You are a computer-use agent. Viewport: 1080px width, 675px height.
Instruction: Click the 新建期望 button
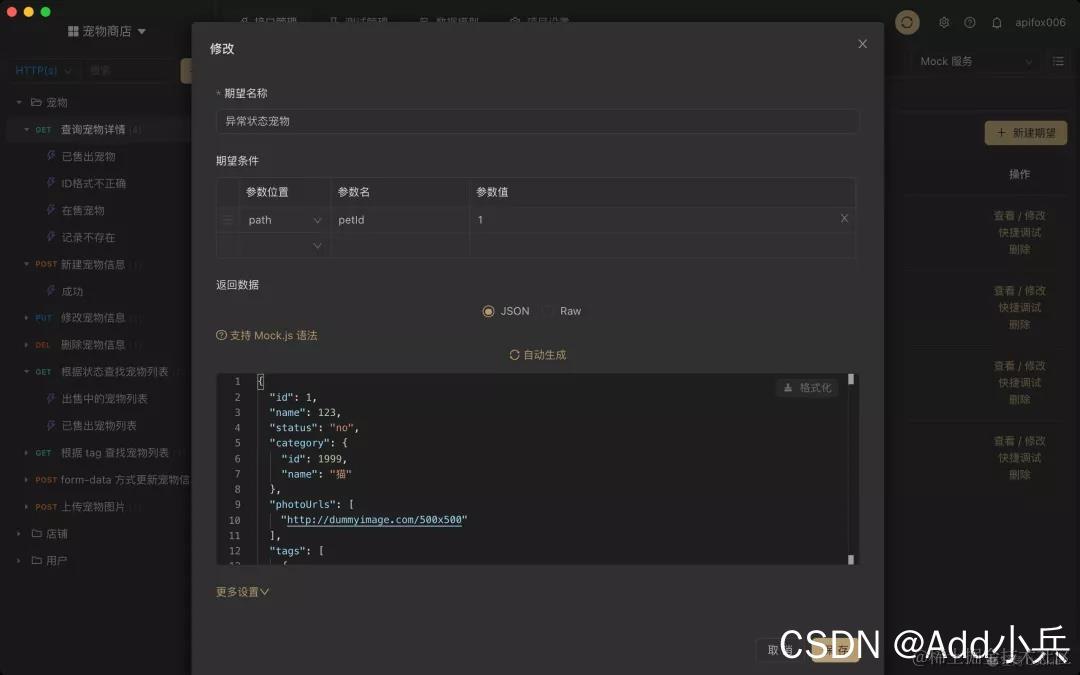[x=1025, y=132]
